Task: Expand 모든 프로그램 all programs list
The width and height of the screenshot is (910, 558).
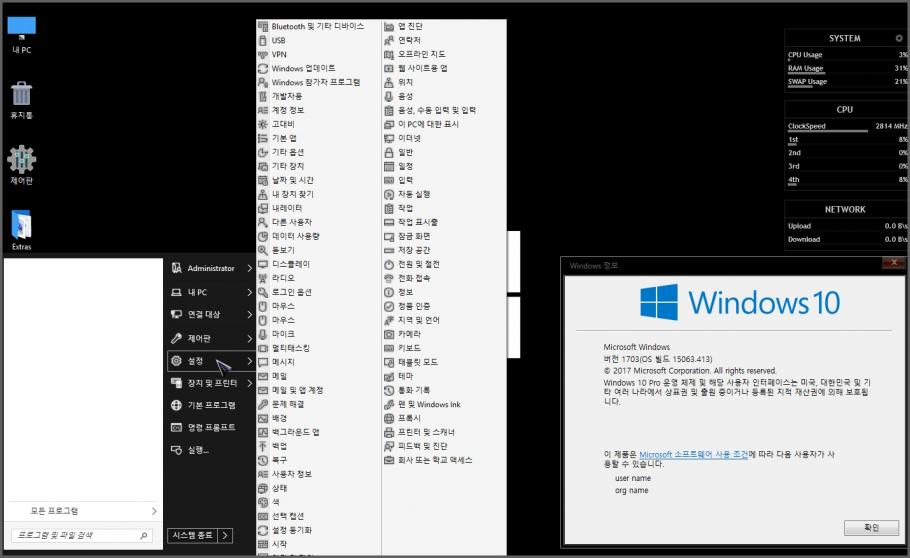Action: pos(84,511)
